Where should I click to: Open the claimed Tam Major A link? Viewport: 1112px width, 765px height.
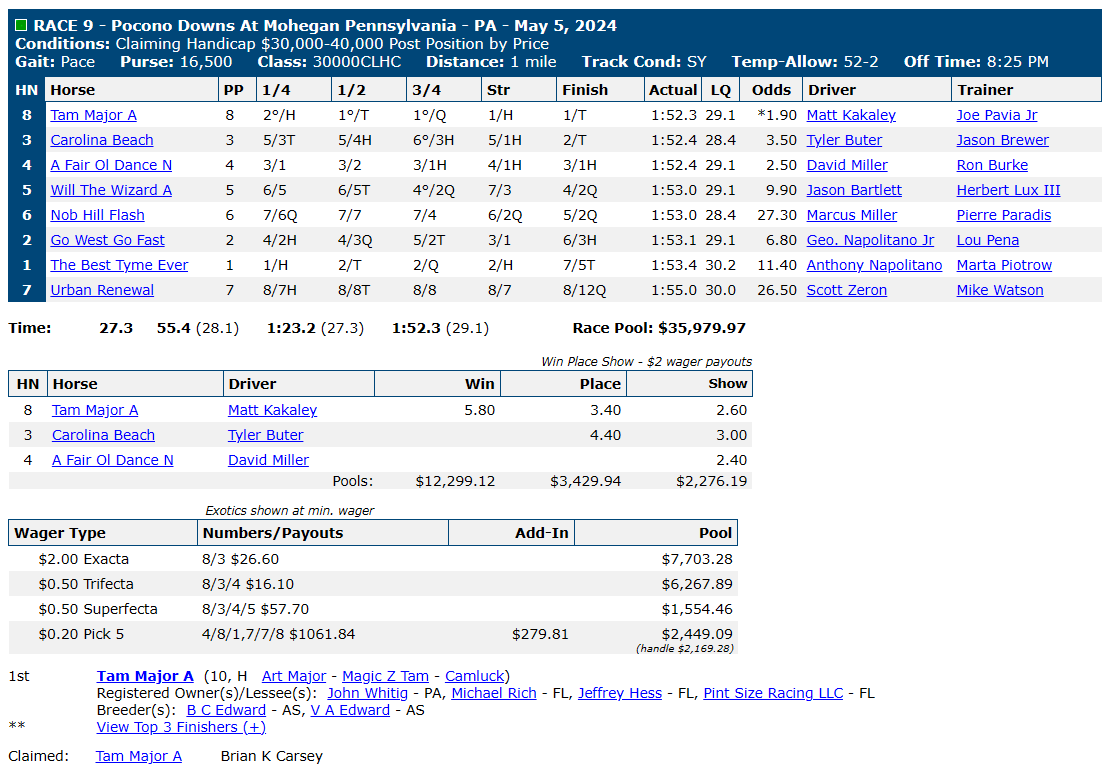(139, 756)
